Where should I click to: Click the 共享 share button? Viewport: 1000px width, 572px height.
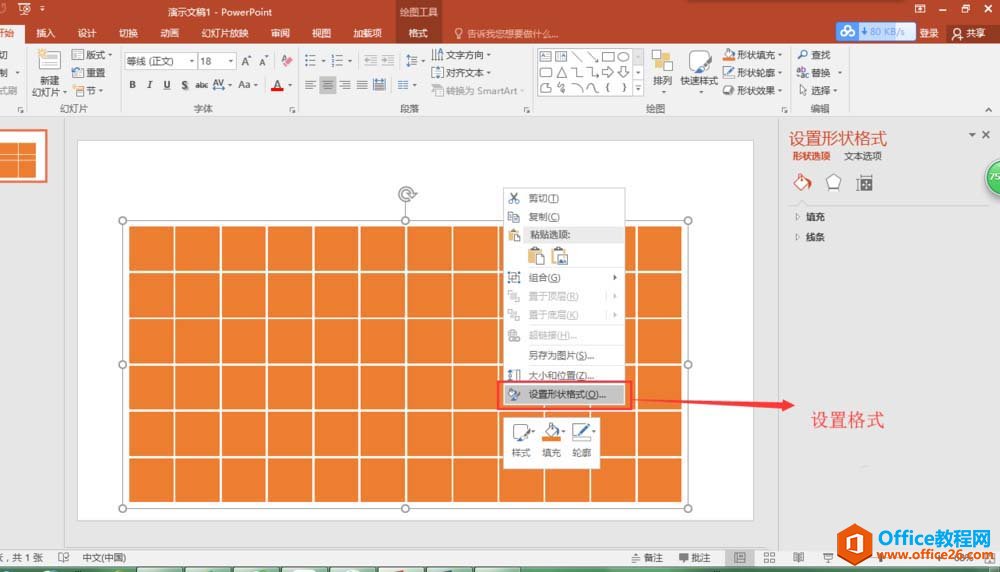point(968,33)
